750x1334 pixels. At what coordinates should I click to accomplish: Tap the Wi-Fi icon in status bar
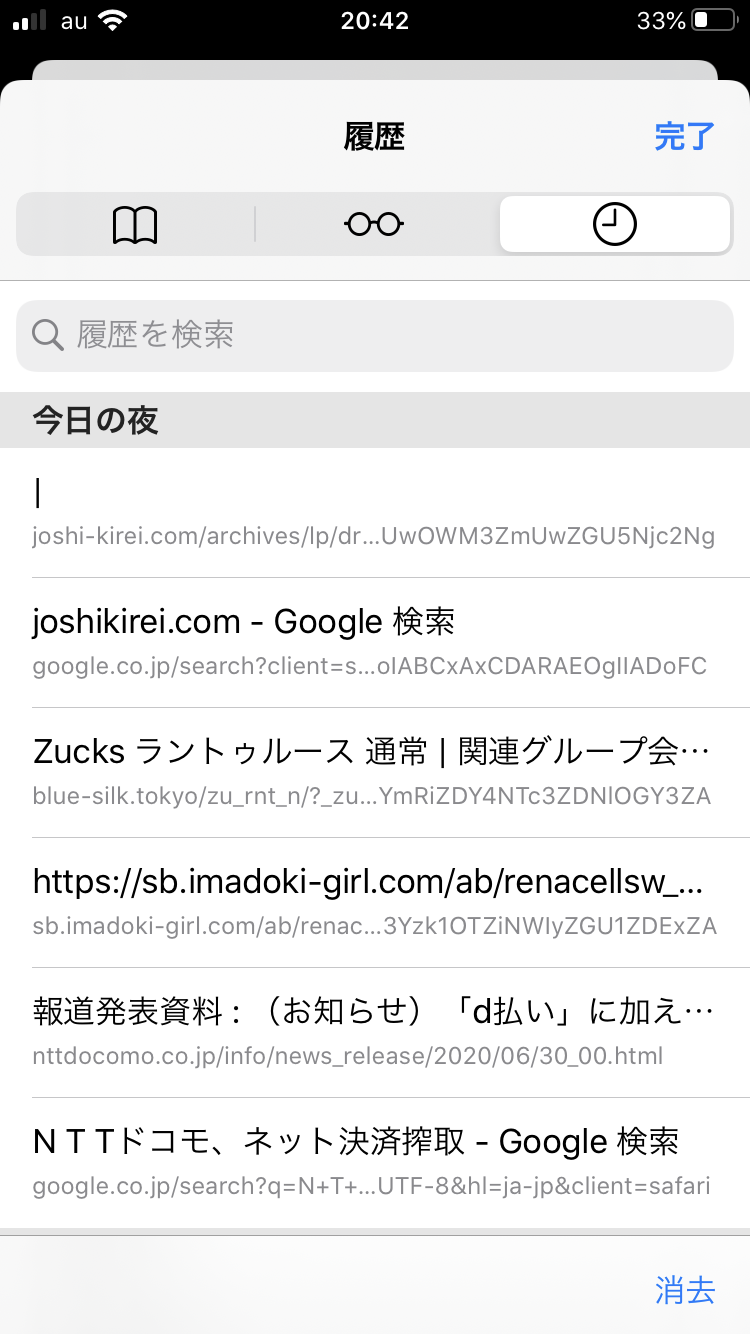tap(114, 21)
